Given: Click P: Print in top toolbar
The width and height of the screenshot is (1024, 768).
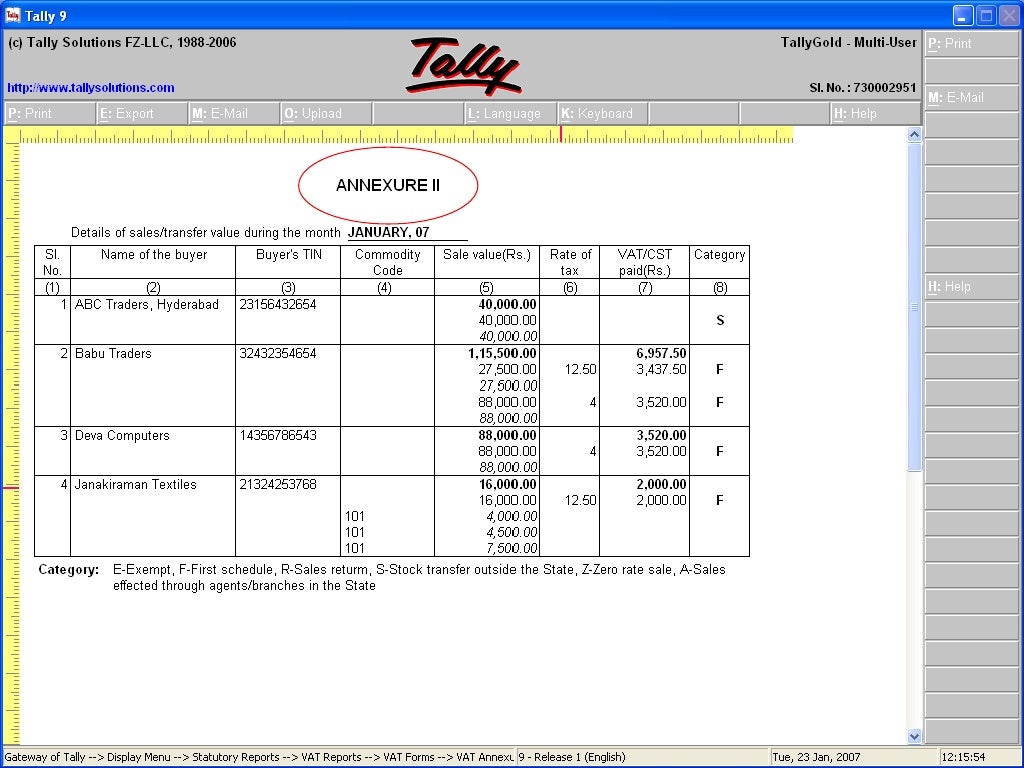Looking at the screenshot, I should point(50,114).
